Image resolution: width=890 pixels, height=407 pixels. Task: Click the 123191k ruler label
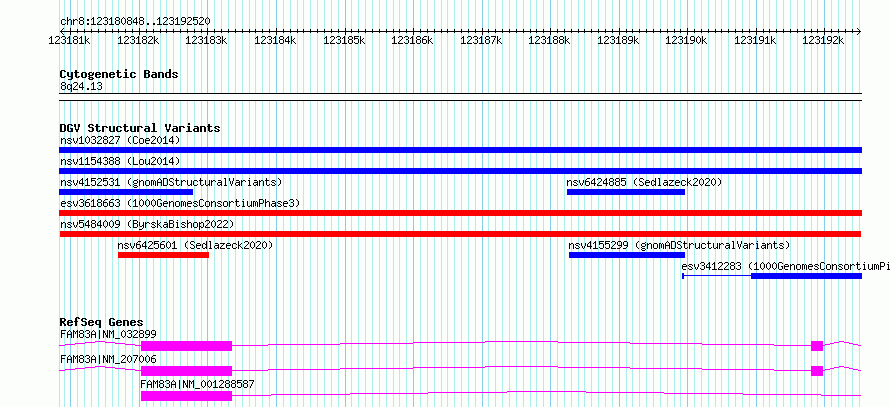[x=755, y=40]
